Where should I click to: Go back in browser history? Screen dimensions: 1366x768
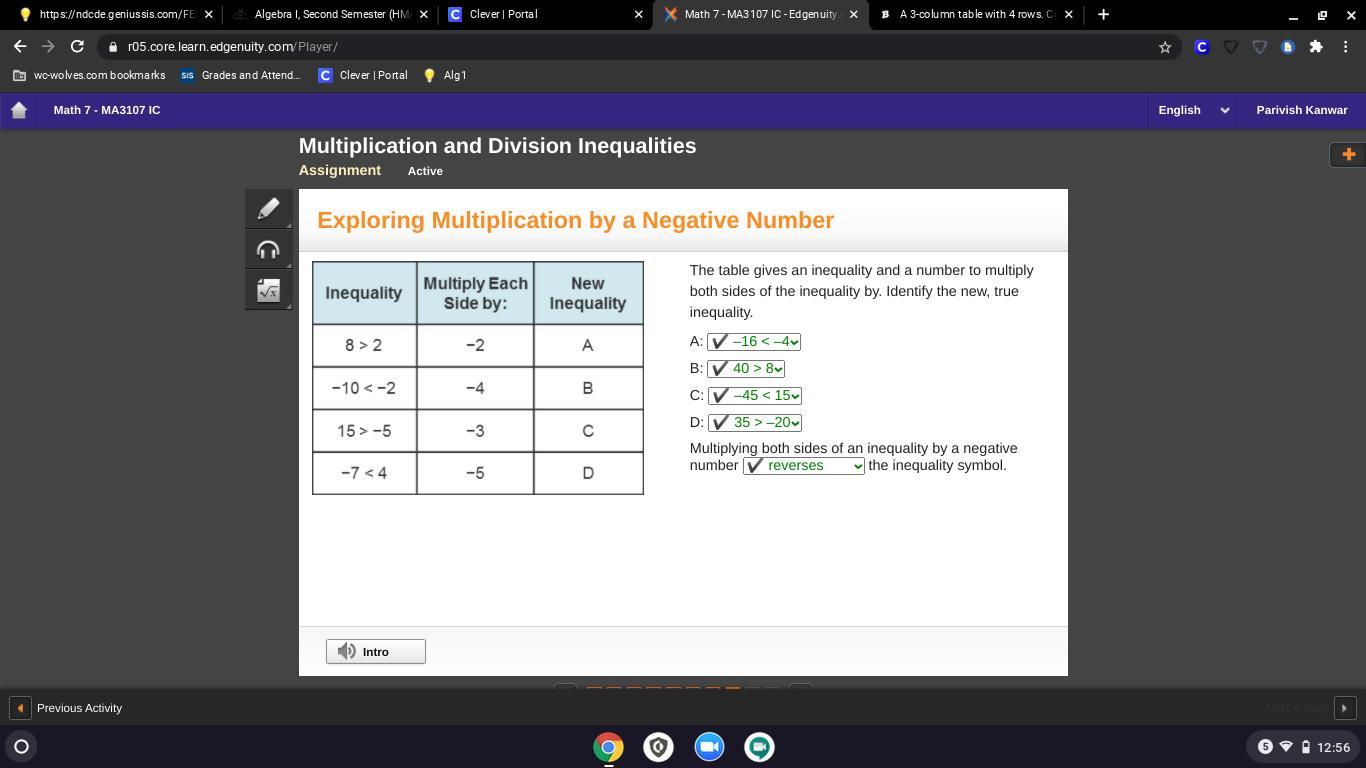tap(20, 46)
